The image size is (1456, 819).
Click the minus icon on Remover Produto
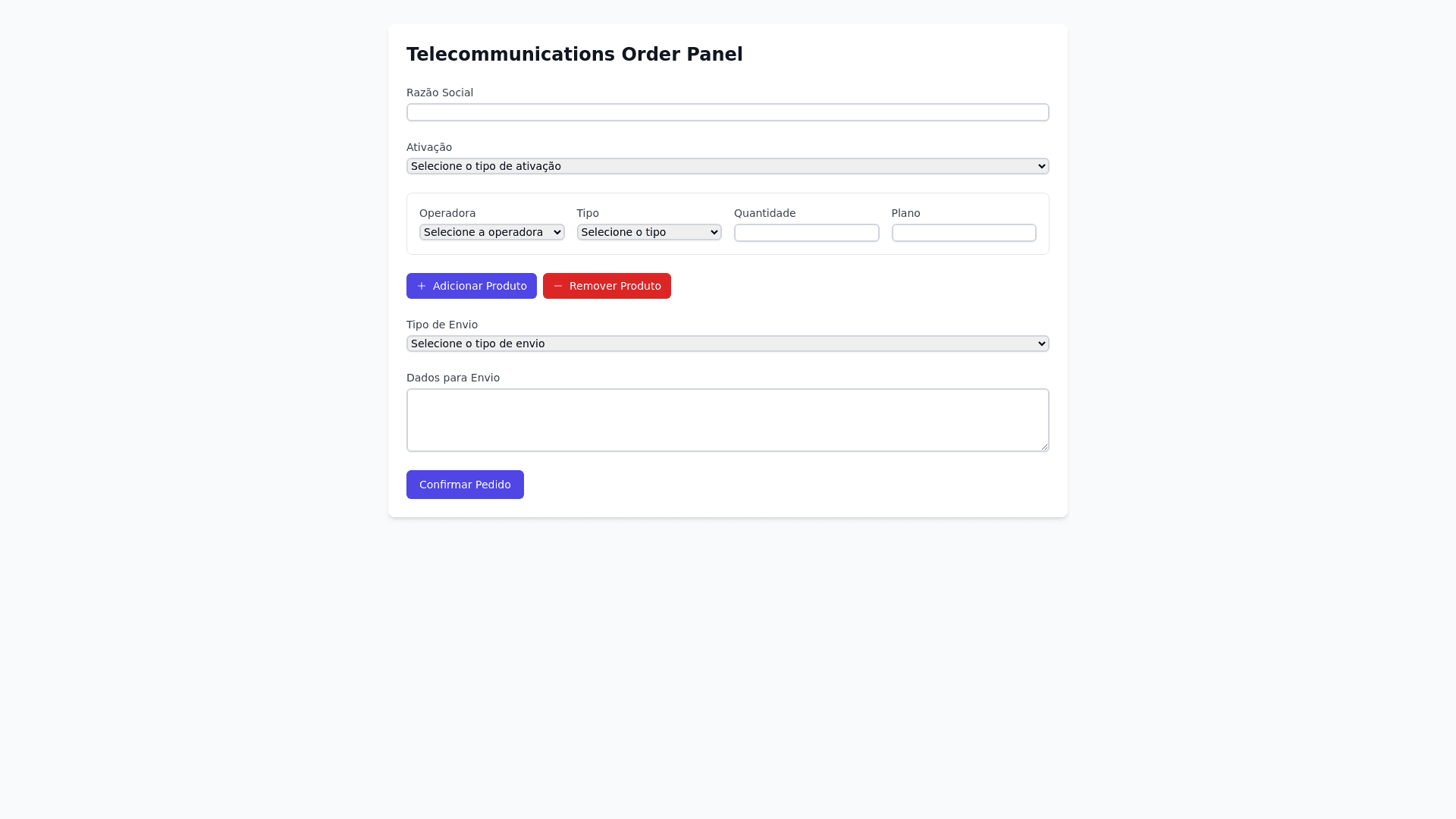[x=558, y=286]
